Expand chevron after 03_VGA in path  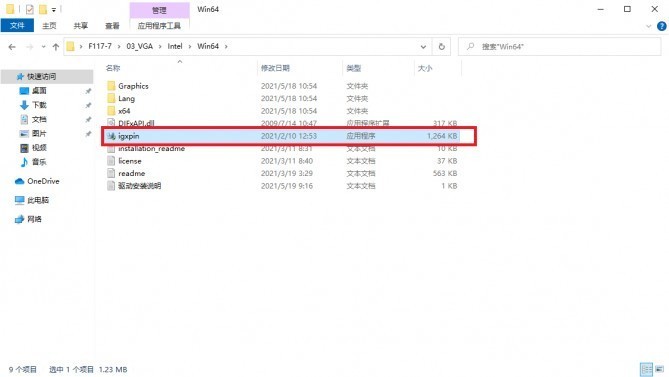(x=160, y=46)
